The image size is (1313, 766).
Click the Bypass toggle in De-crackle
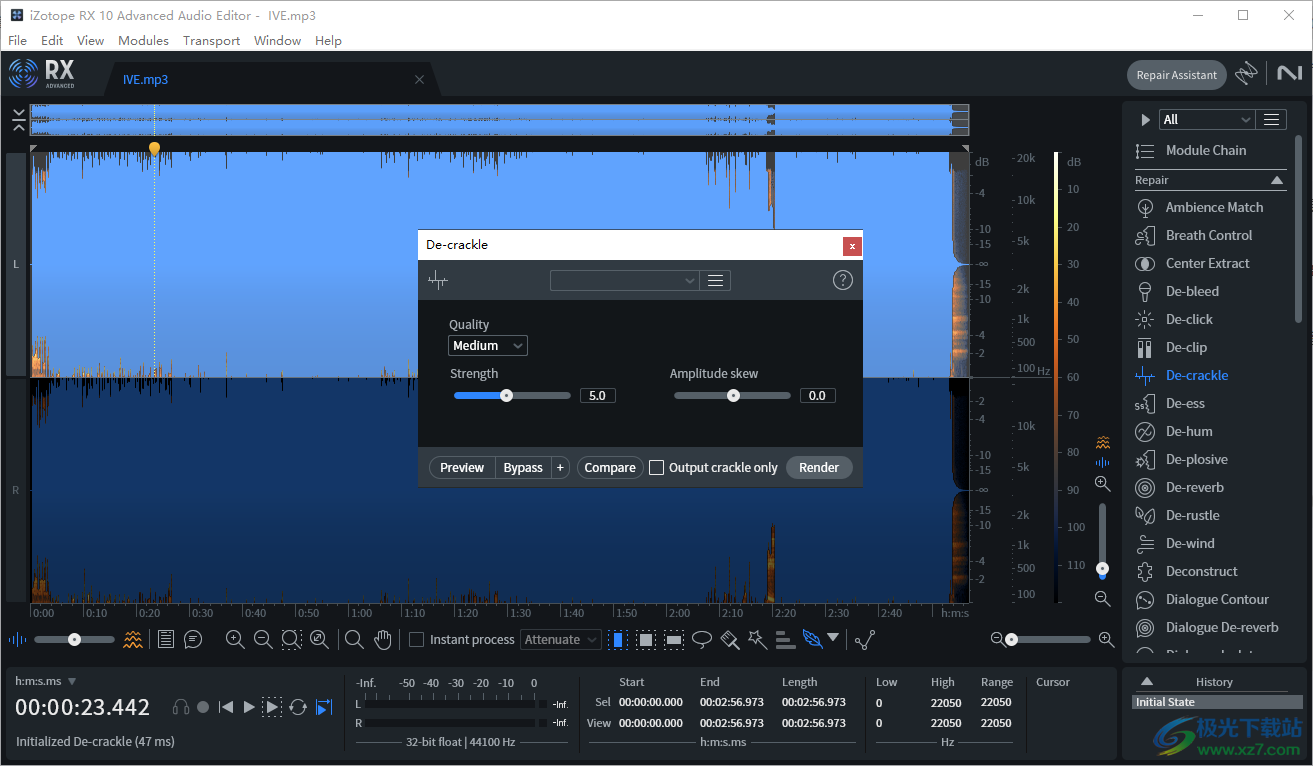pos(522,467)
